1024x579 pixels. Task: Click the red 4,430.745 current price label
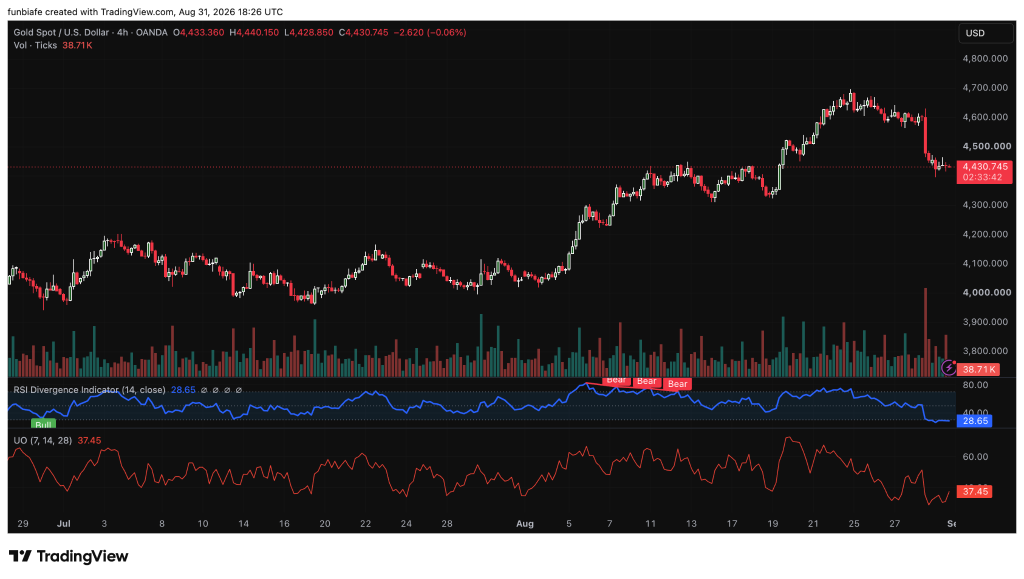[985, 166]
